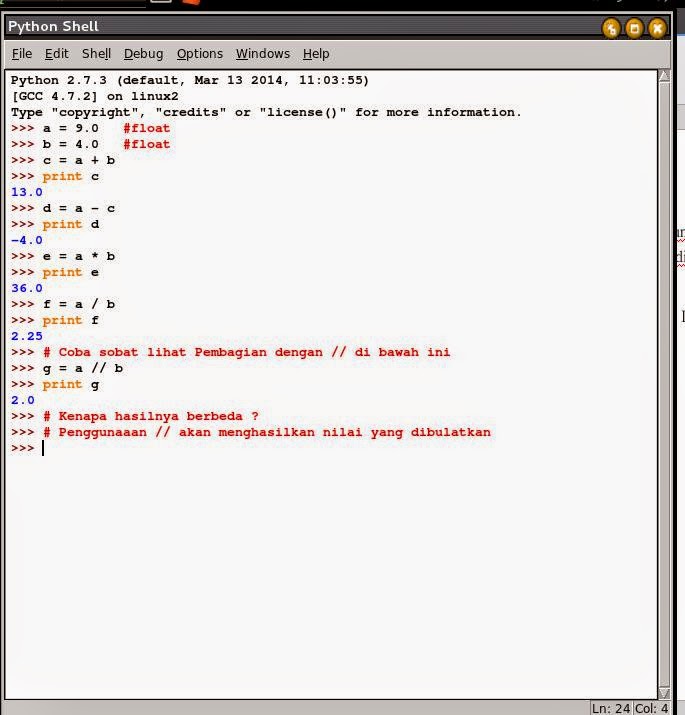Click the 'Ln: 24' status indicator
The height and width of the screenshot is (715, 685).
pyautogui.click(x=611, y=708)
